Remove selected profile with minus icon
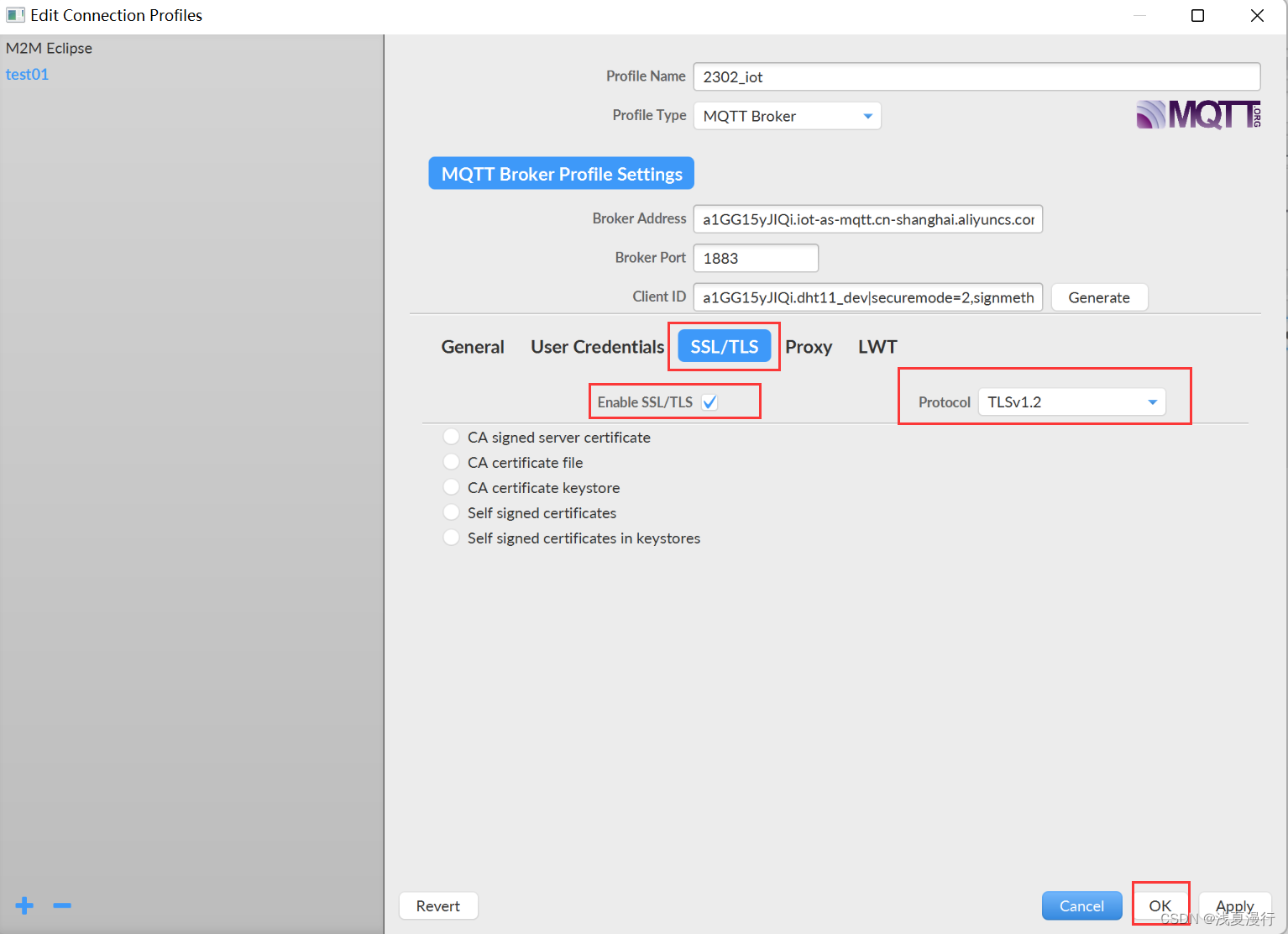 point(62,905)
